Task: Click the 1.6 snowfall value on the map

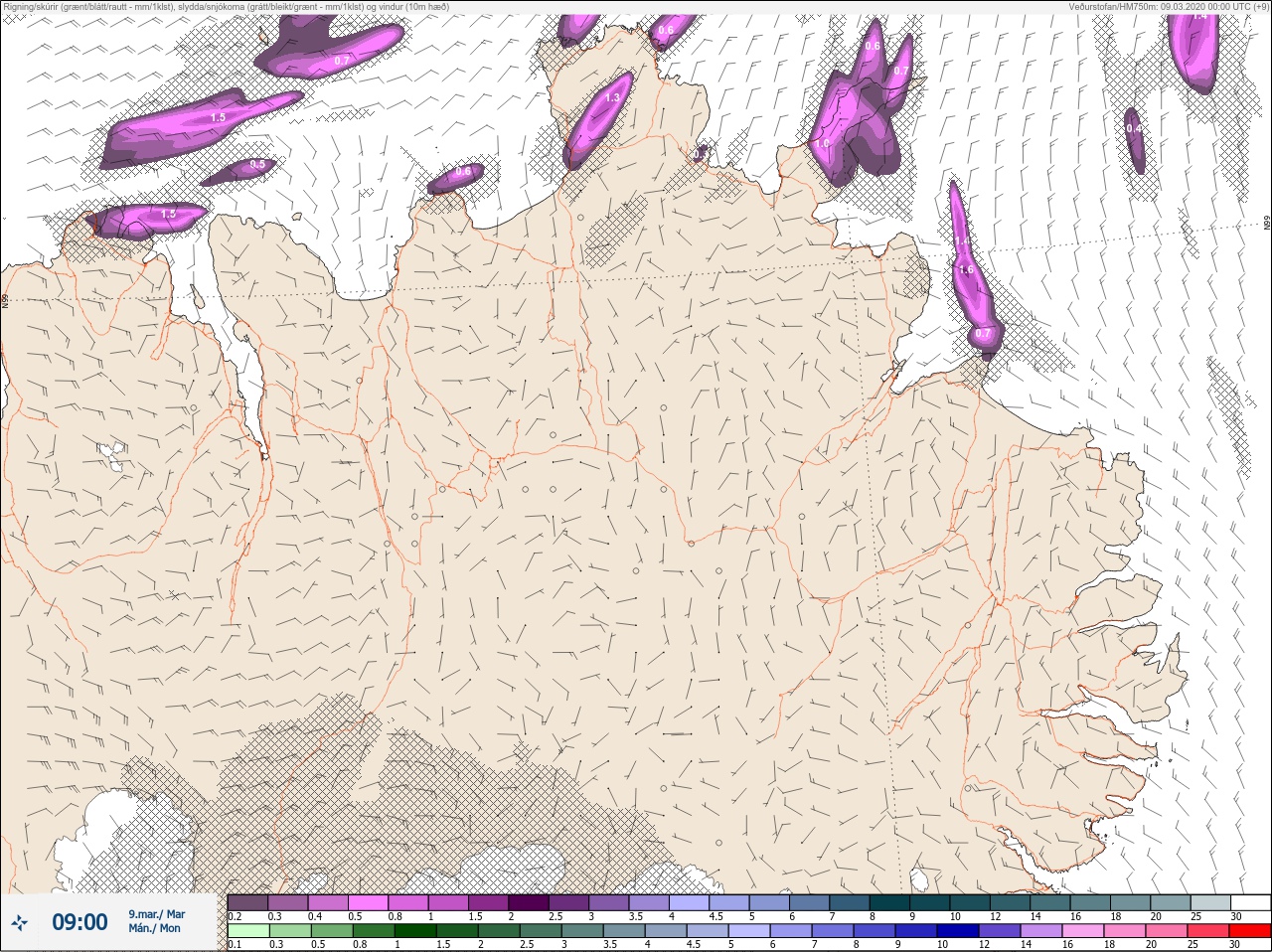Action: [x=966, y=270]
